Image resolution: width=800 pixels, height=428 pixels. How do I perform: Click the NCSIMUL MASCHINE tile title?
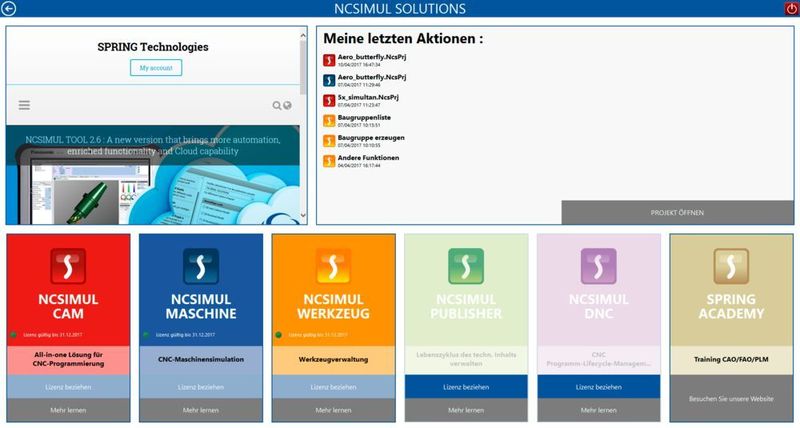point(201,306)
